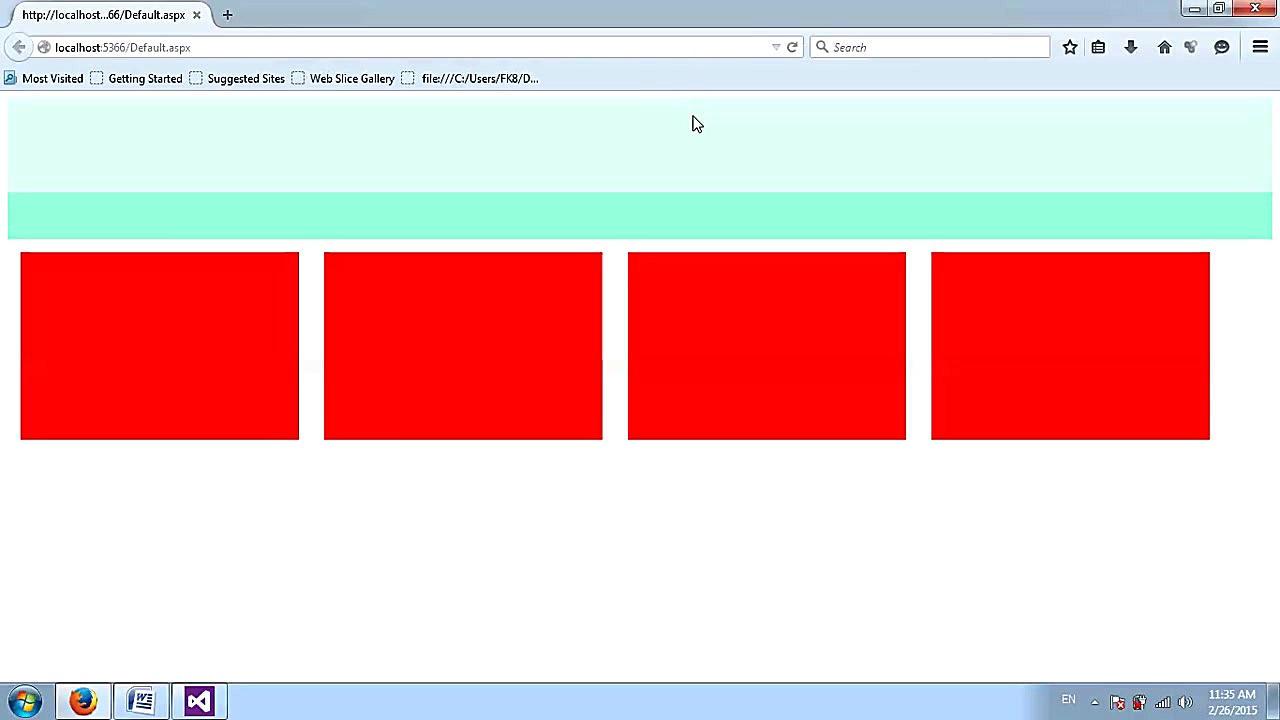Click the Show Desktop strip beside the clock
The width and height of the screenshot is (1280, 720).
[x=1272, y=701]
